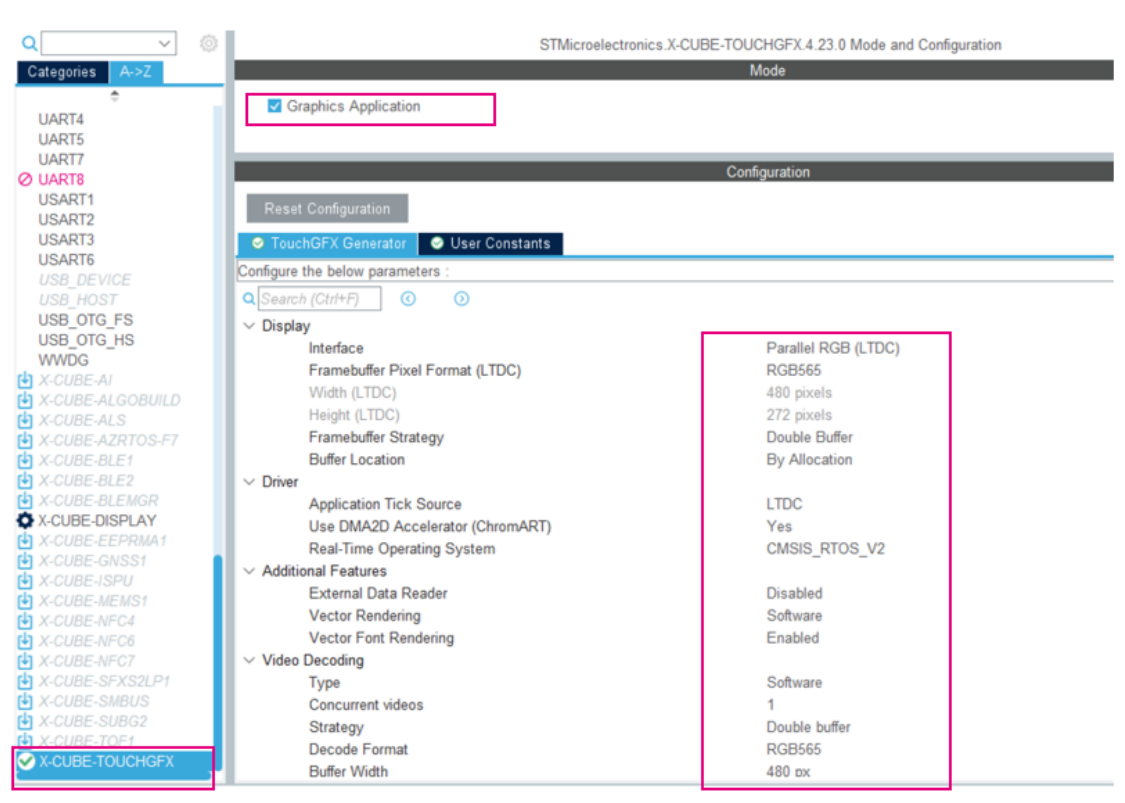Image resolution: width=1125 pixels, height=803 pixels.
Task: Click the Video Decoding Strategy value Double buffer
Action: (x=808, y=727)
